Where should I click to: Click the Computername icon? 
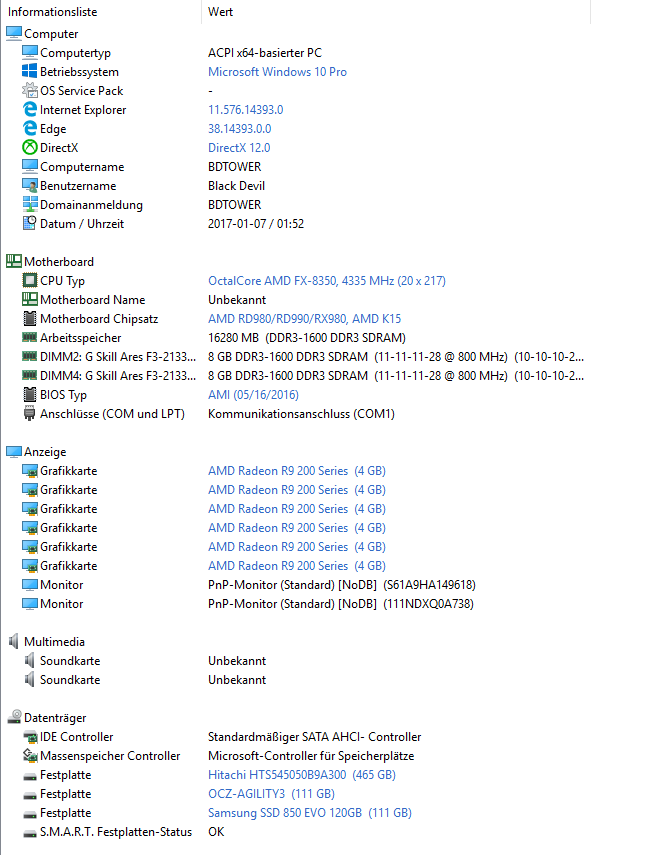(29, 166)
